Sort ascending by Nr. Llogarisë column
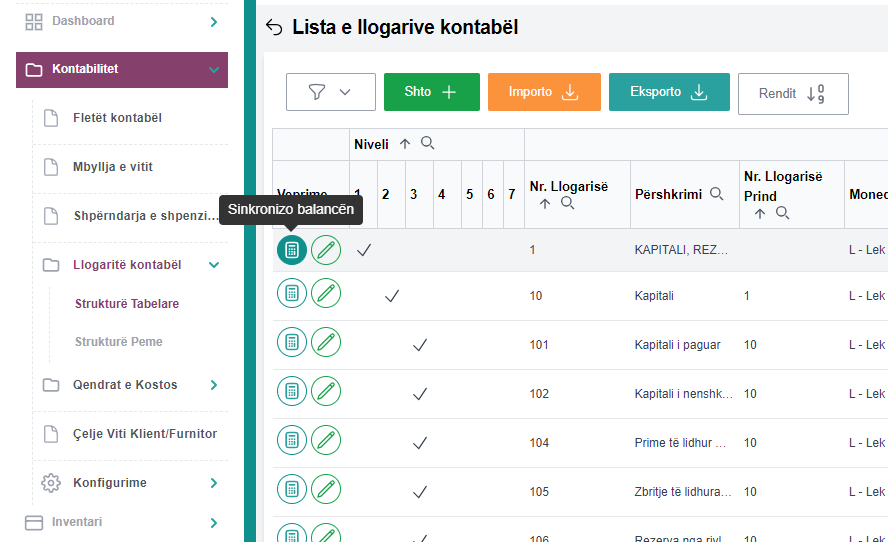This screenshot has width=888, height=542. (545, 203)
